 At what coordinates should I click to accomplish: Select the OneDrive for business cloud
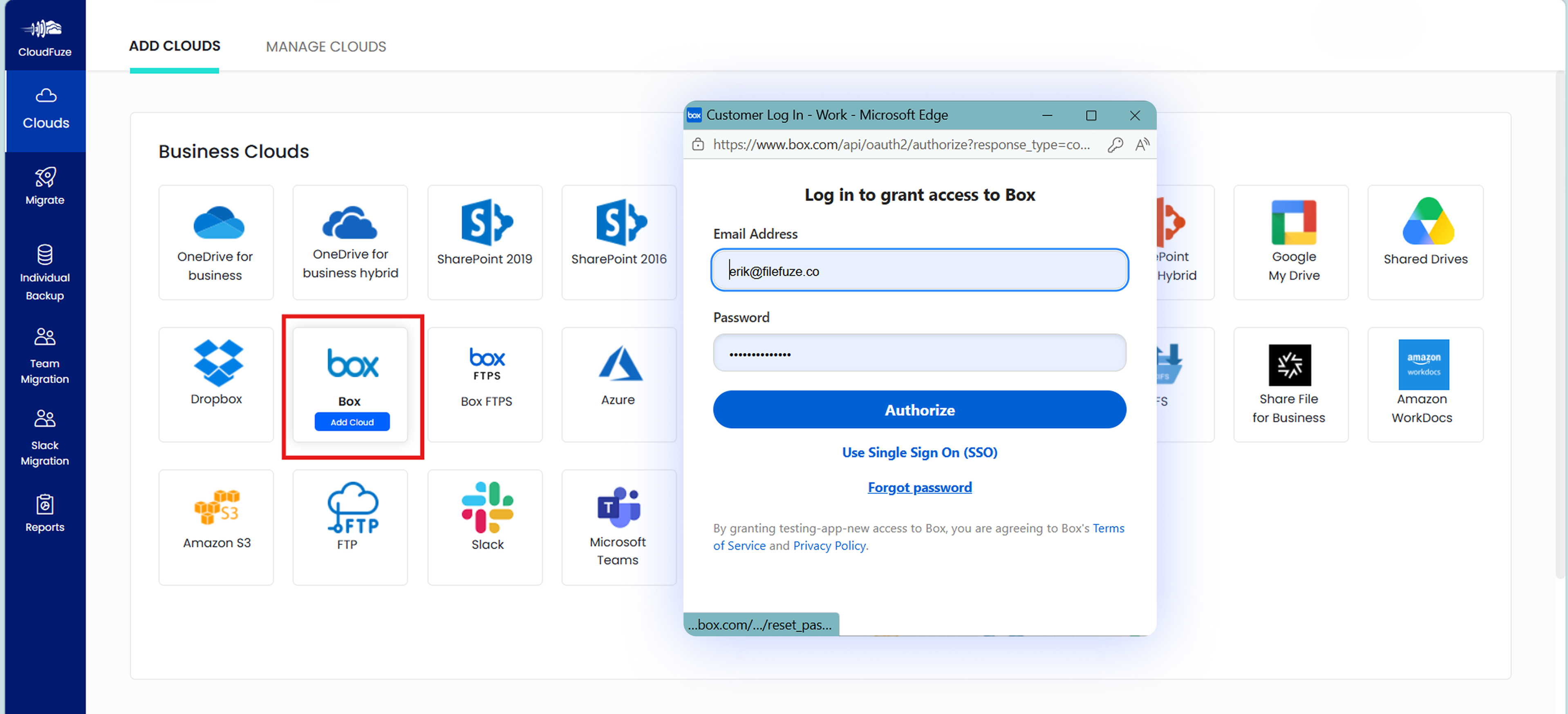coord(216,242)
